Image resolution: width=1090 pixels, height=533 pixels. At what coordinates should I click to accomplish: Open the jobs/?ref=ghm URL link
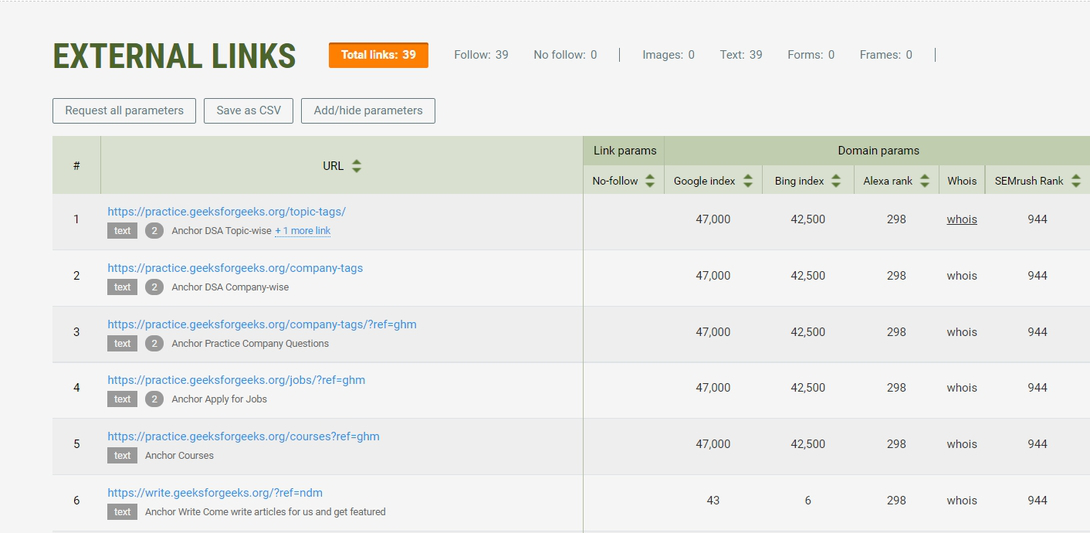coord(236,380)
